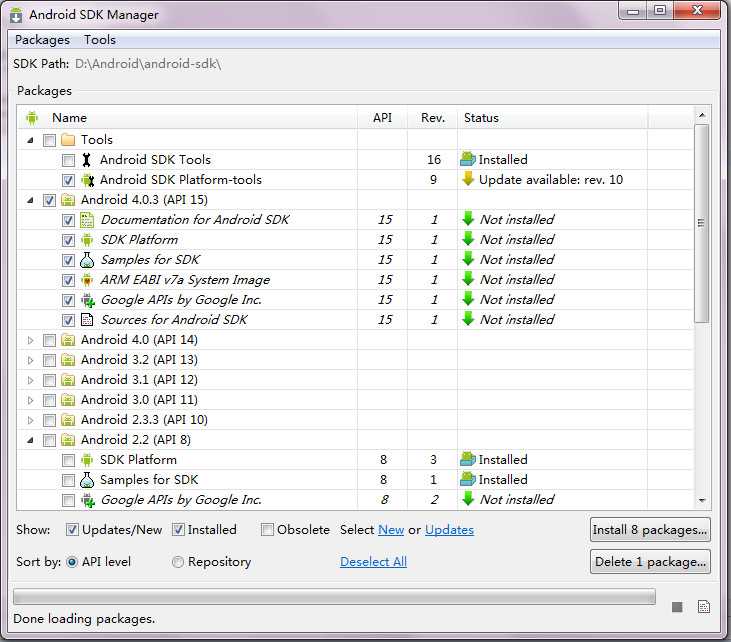Click the Android 4.0 (API 14) folder icon
731x642 pixels.
pyautogui.click(x=68, y=340)
